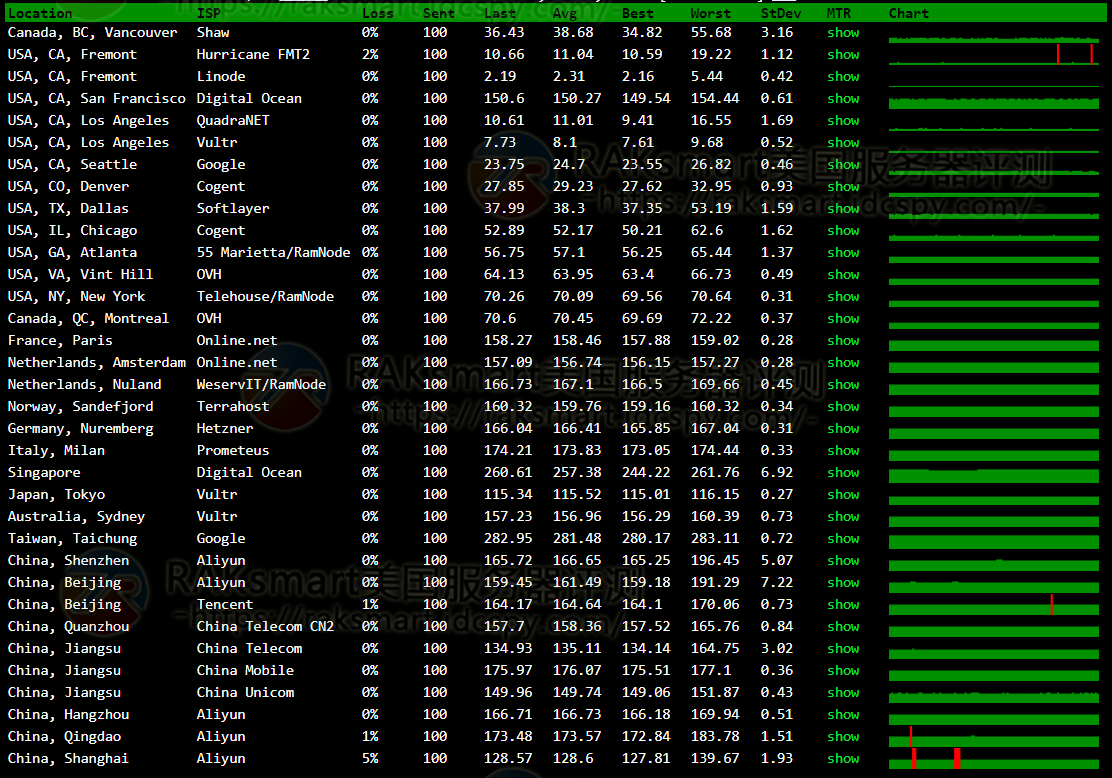Open show link for China Shenzhen
Viewport: 1112px width, 778px height.
[x=843, y=560]
